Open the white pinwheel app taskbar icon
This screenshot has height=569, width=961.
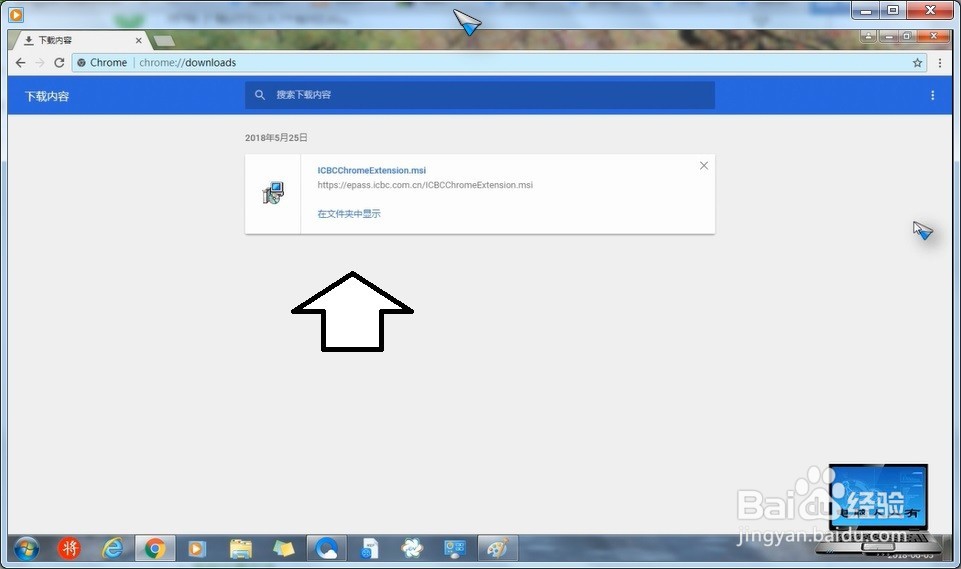[x=412, y=548]
